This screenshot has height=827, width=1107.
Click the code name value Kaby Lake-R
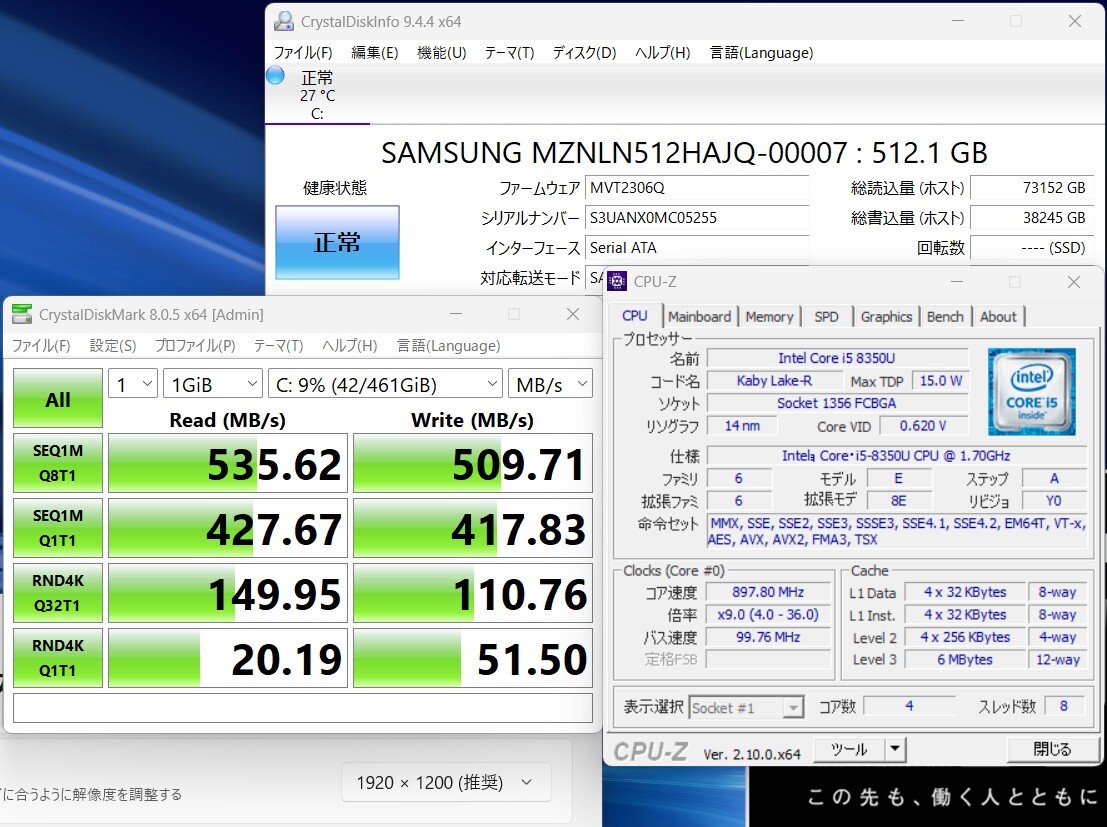774,381
